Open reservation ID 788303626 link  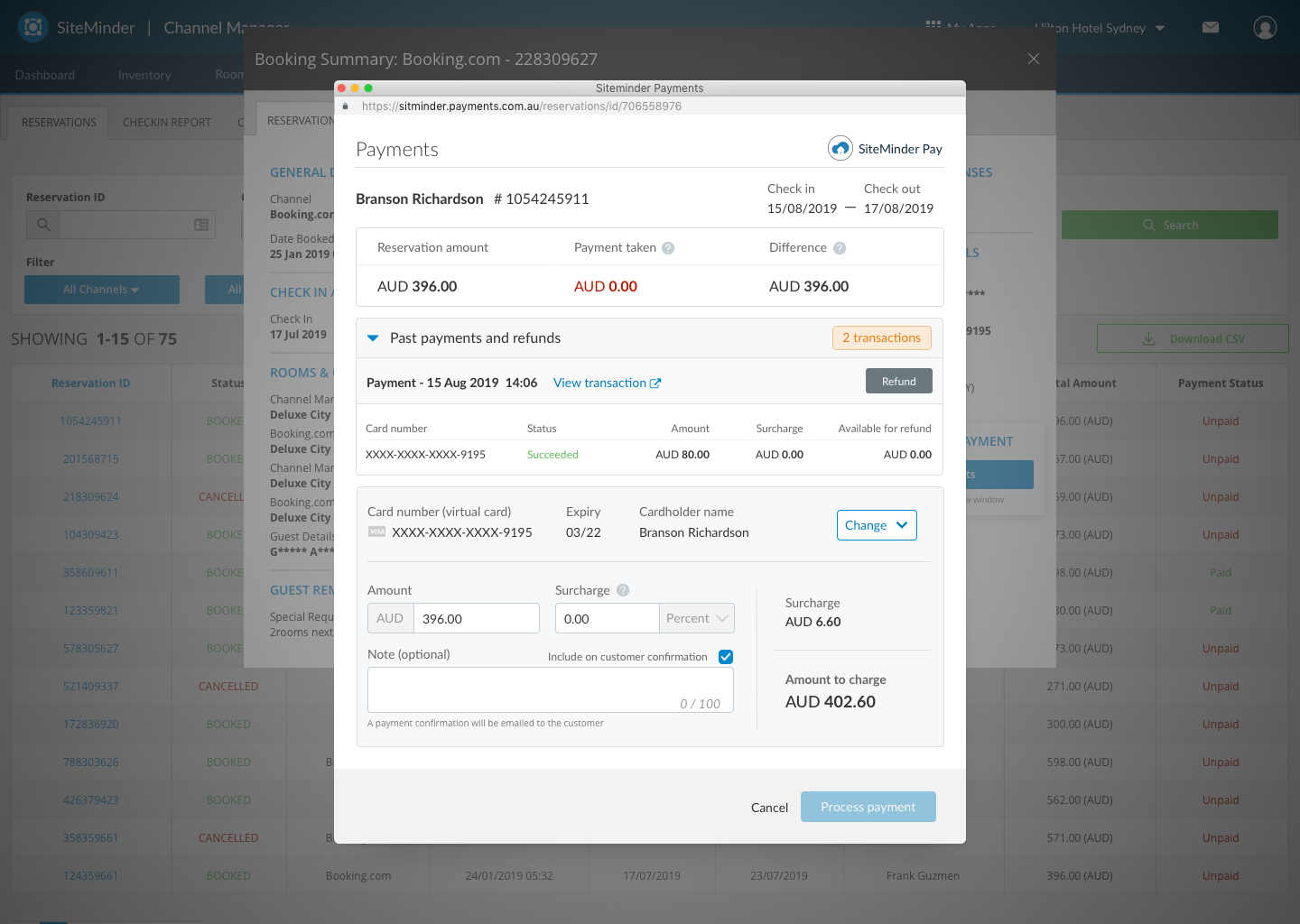click(91, 762)
